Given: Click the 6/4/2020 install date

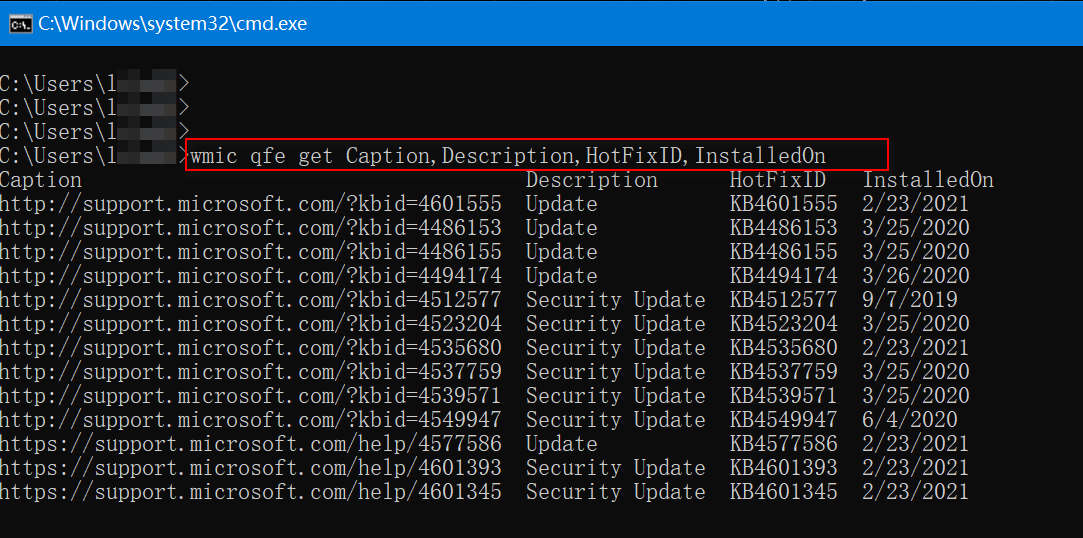Looking at the screenshot, I should pos(910,420).
